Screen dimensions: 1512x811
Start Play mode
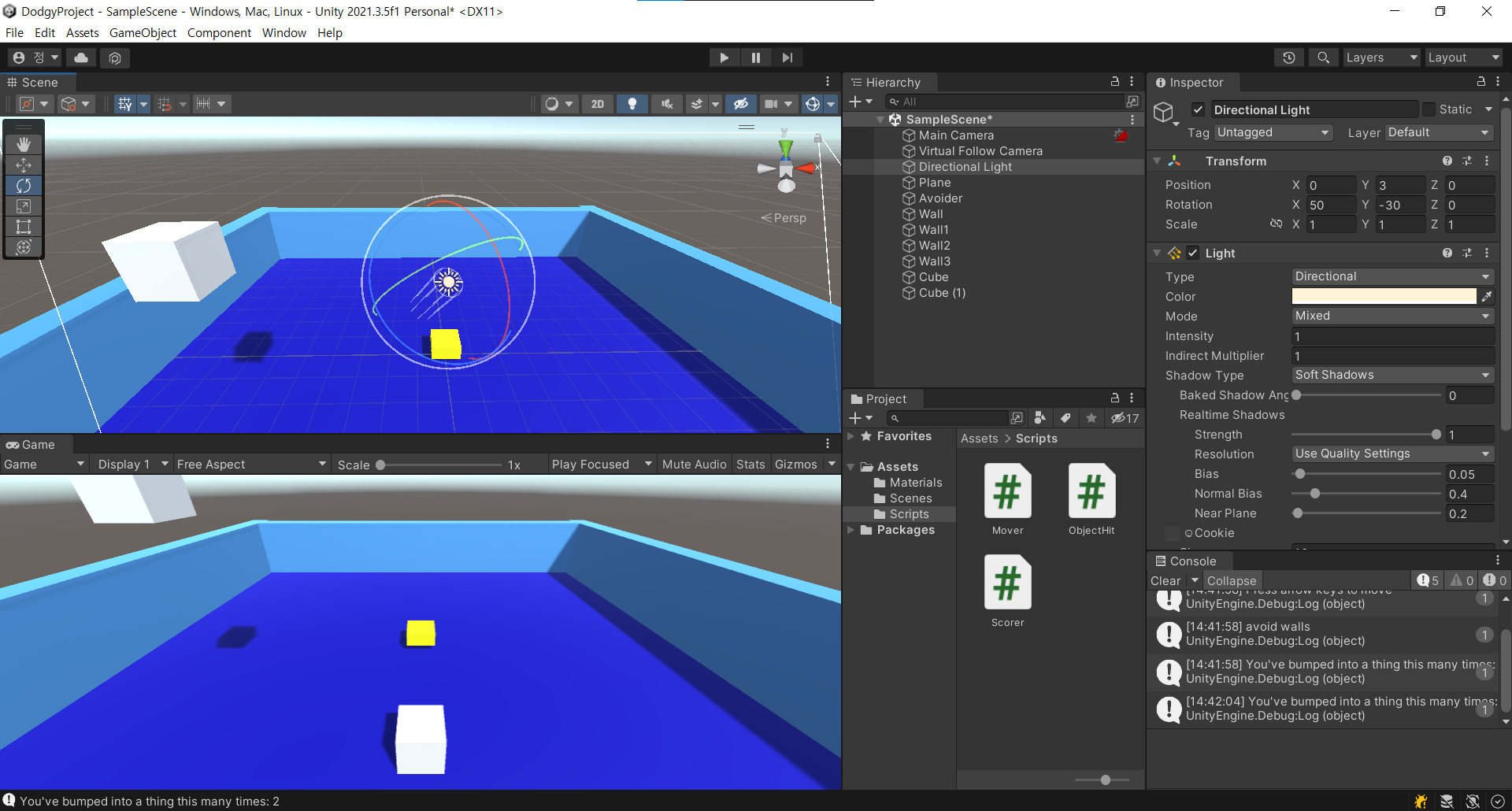(x=724, y=57)
